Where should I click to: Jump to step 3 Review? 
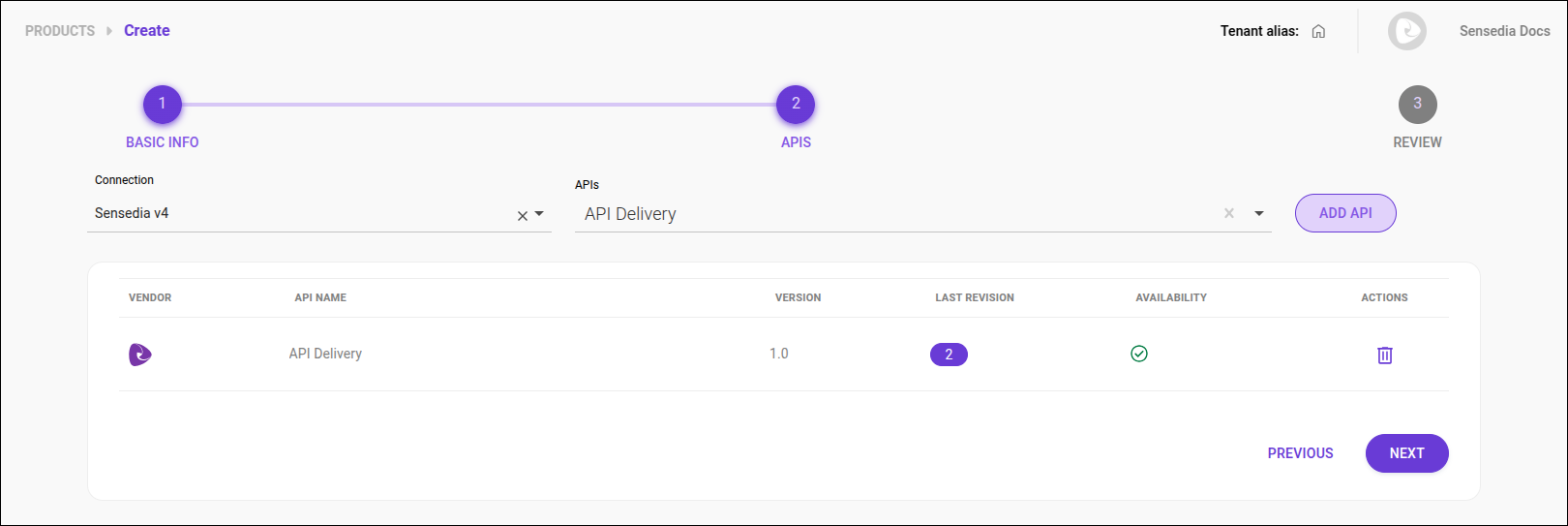(1417, 105)
